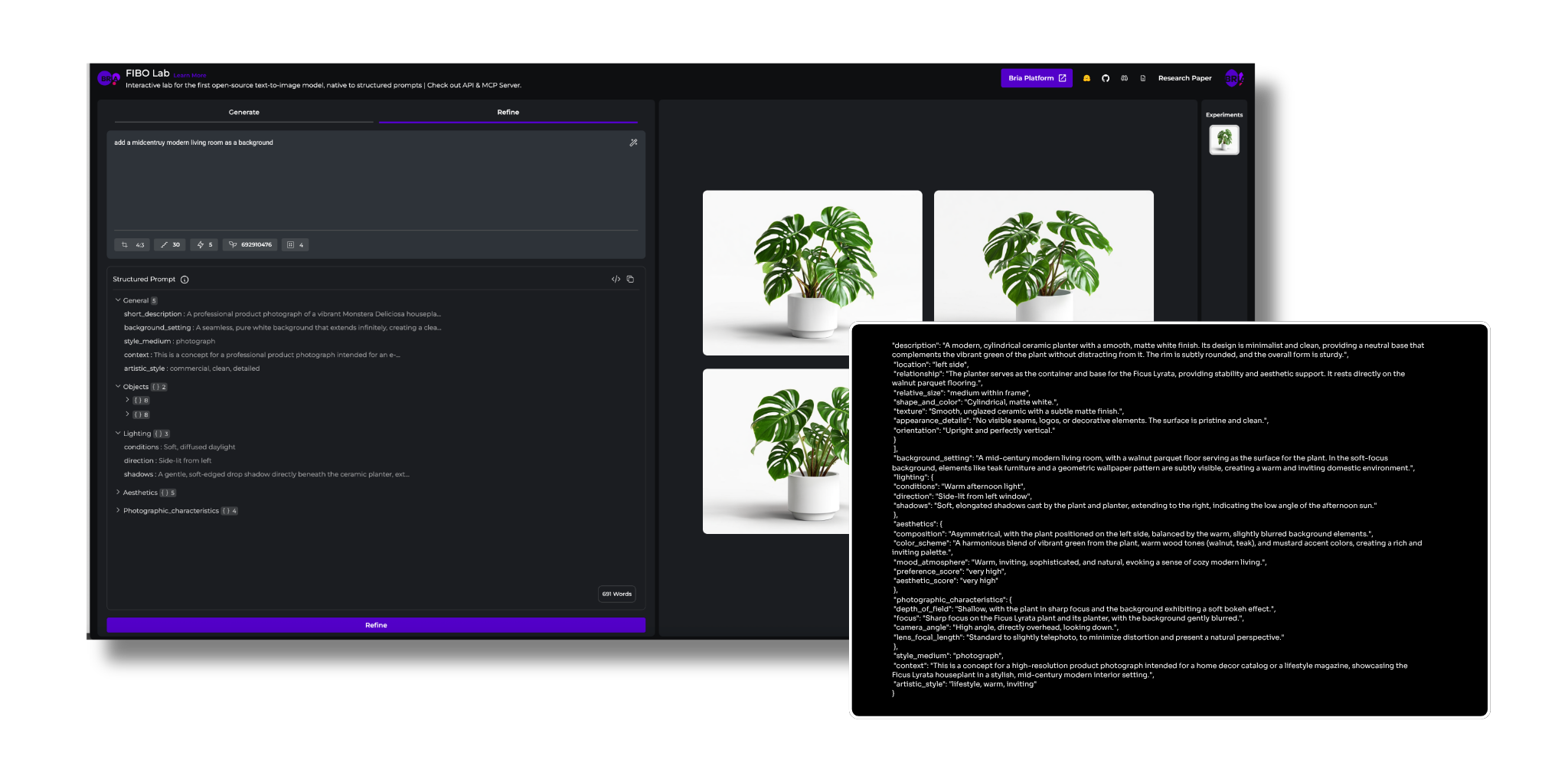Click the document icon beside Research Paper
Image resolution: width=1568 pixels, height=773 pixels.
(x=1143, y=78)
